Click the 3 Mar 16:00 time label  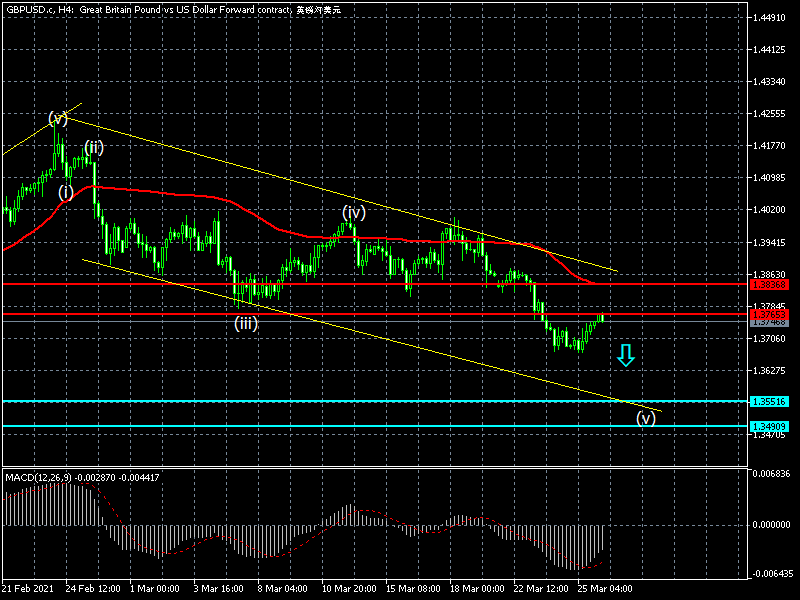point(218,588)
